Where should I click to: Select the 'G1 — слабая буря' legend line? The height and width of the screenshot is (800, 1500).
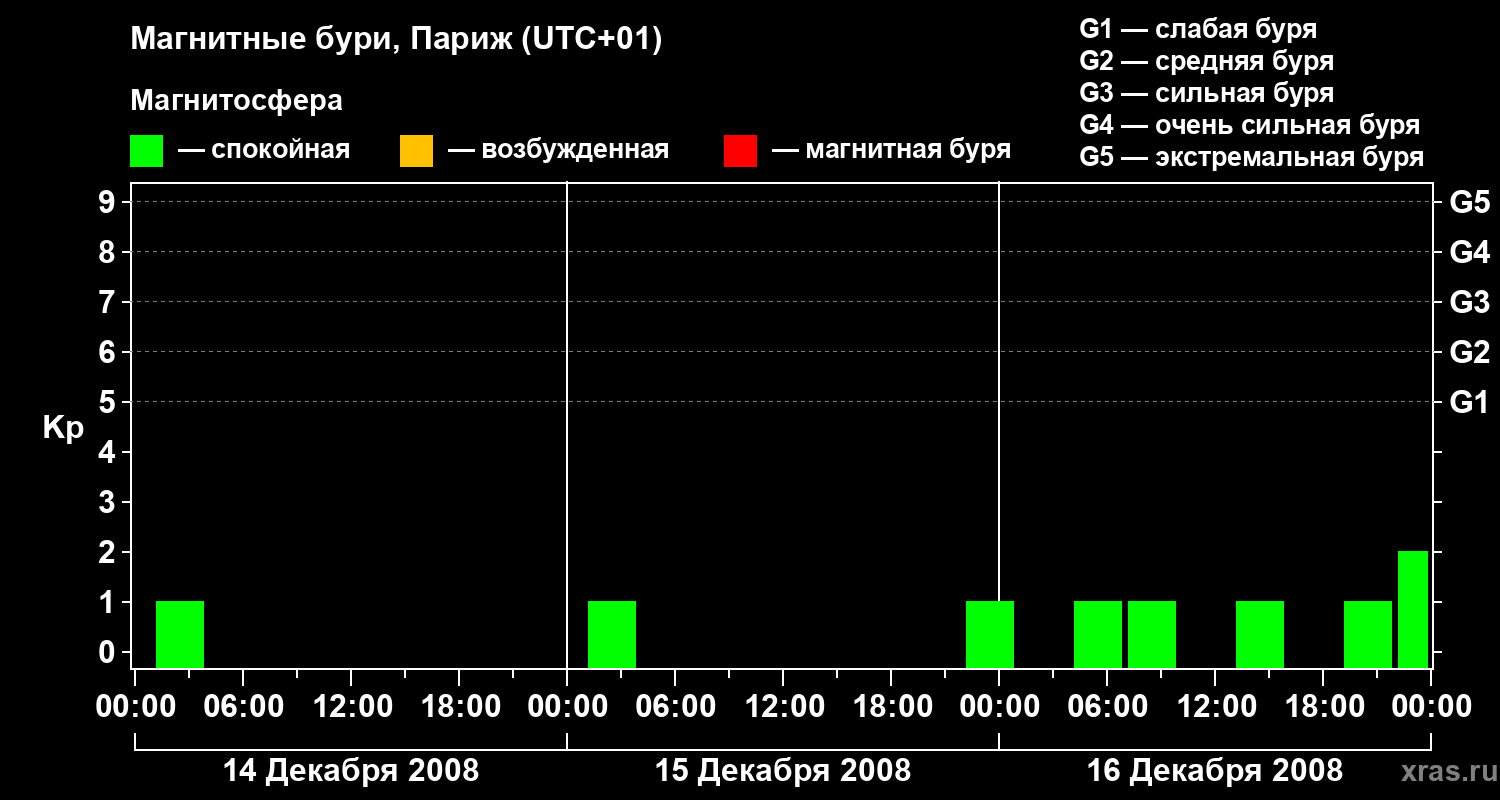1198,29
